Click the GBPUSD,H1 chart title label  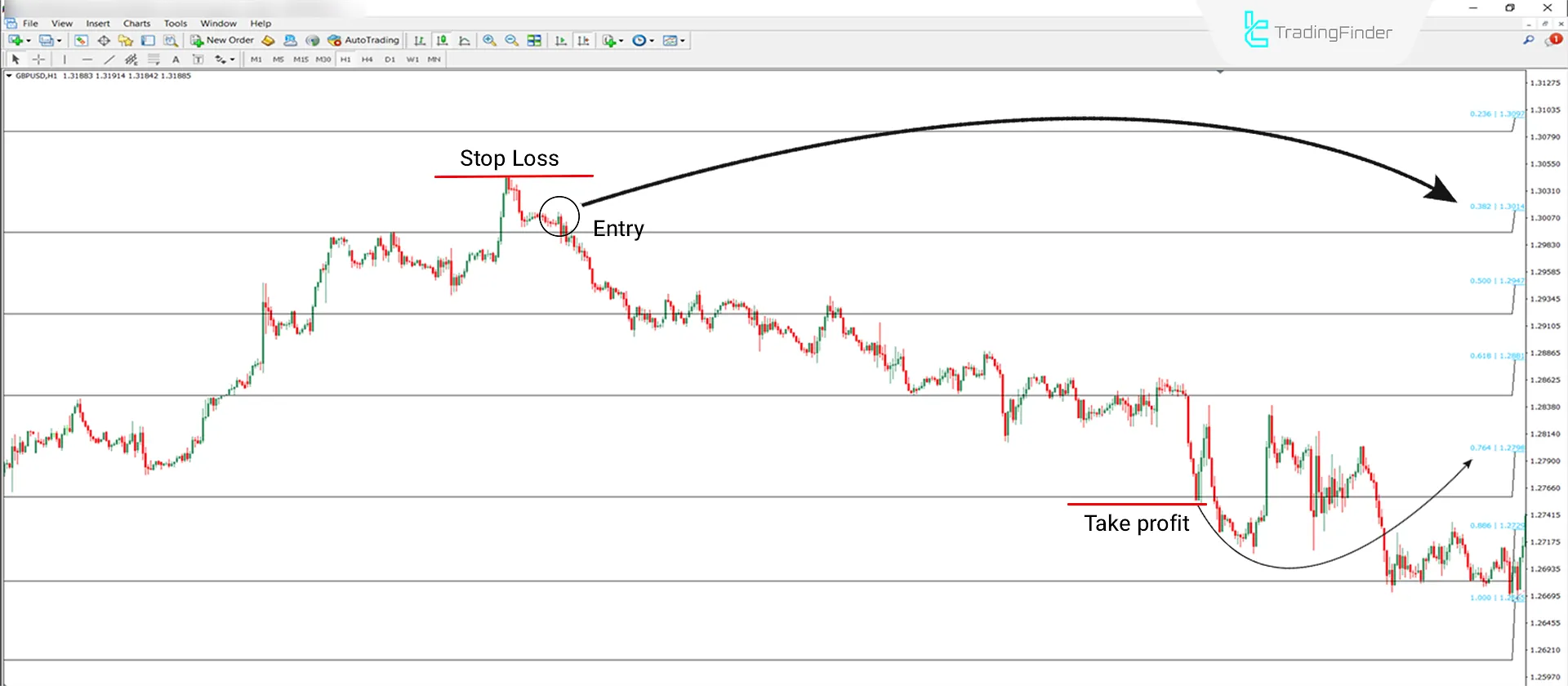[x=36, y=76]
